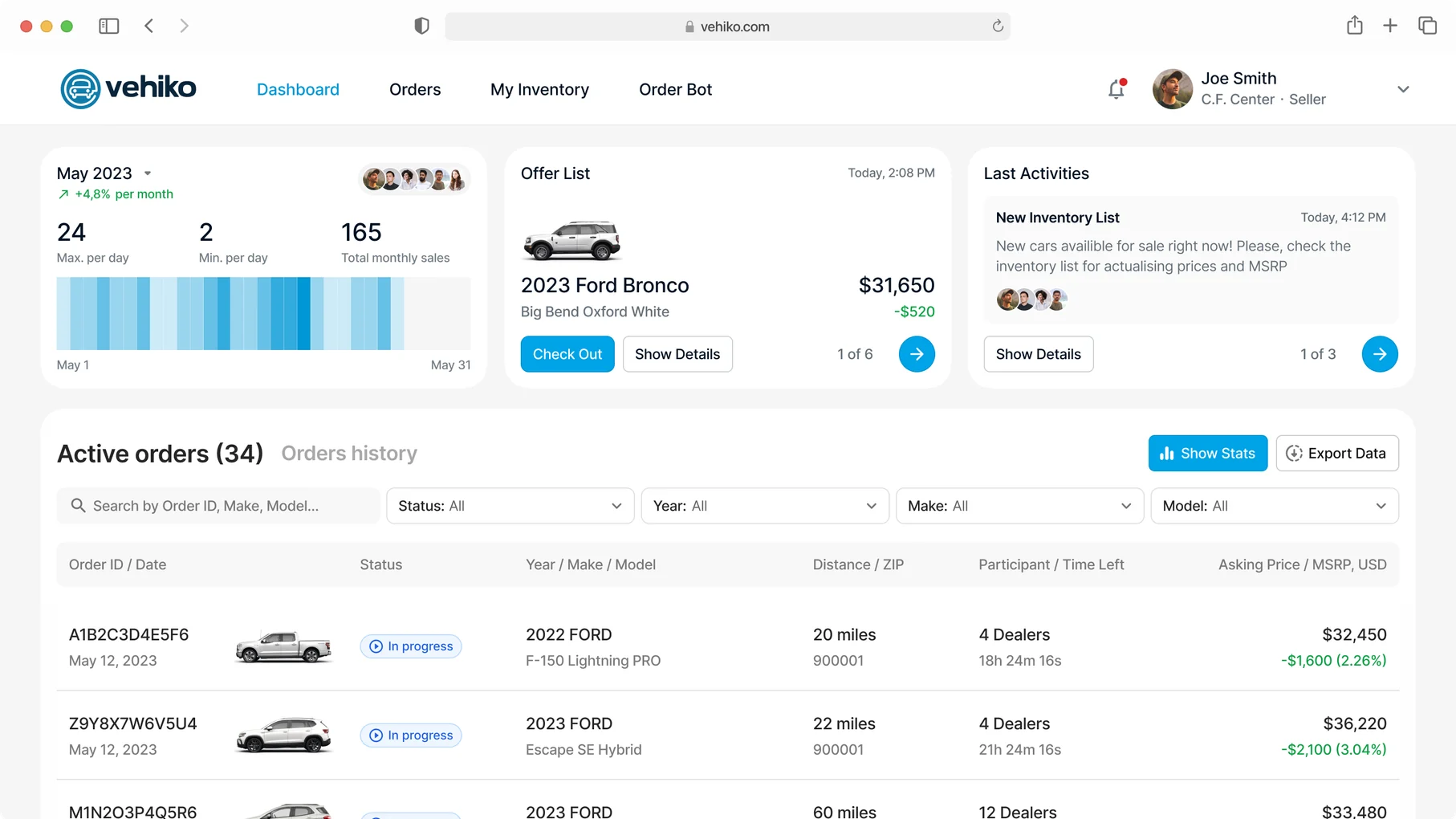Reload the vehiko.com page
Viewport: 1456px width, 819px height.
tap(998, 26)
